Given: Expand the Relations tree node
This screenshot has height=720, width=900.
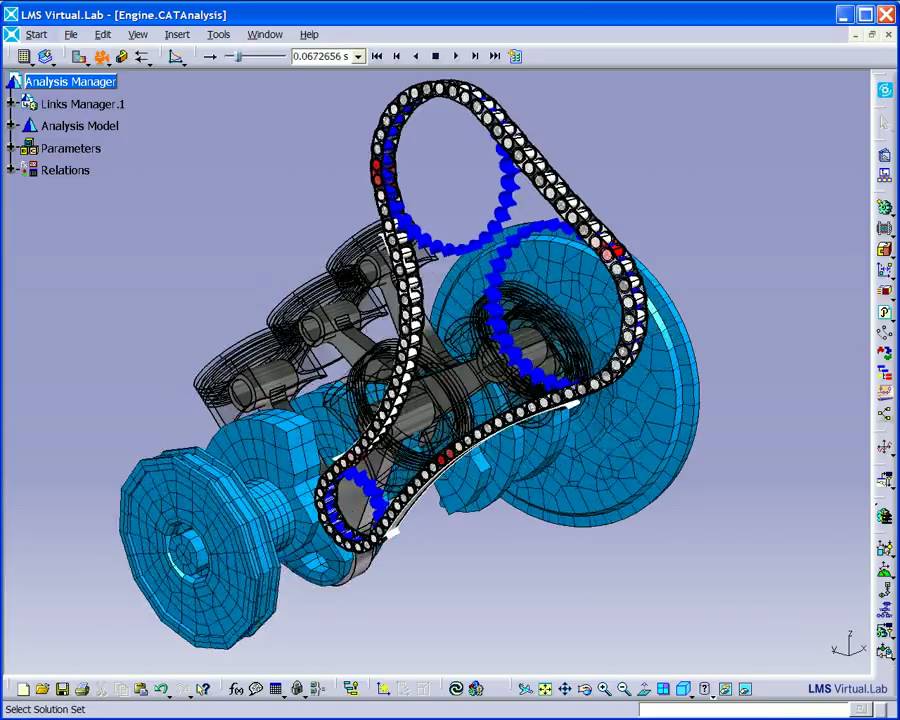Looking at the screenshot, I should [10, 169].
